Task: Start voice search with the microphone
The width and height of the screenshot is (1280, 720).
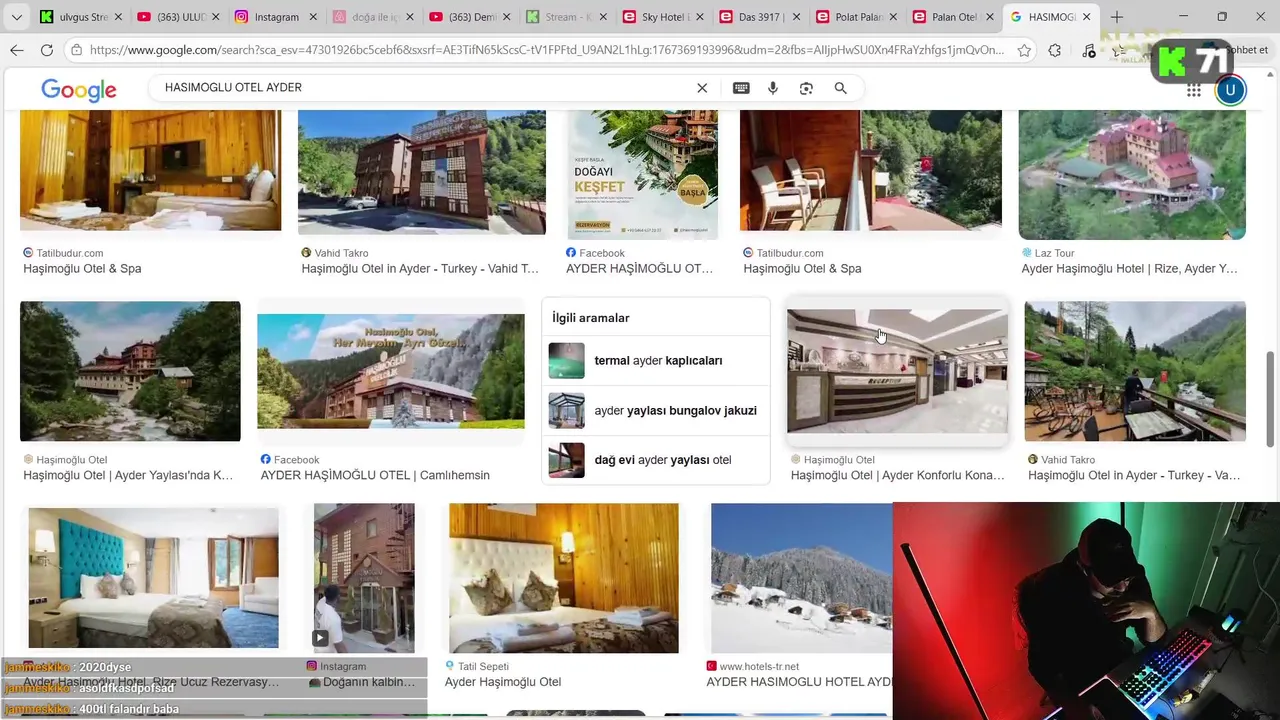Action: coord(773,88)
